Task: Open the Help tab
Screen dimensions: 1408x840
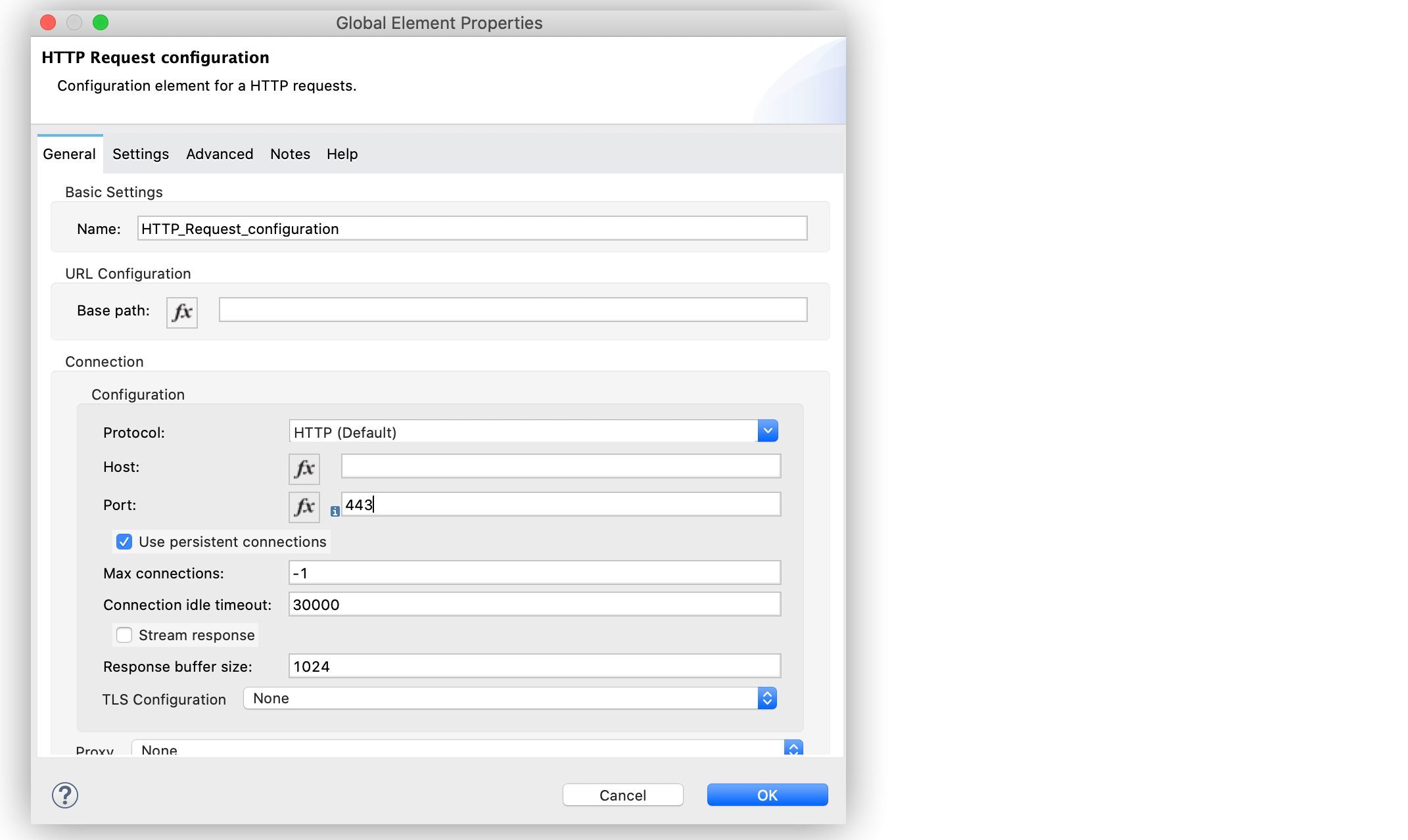Action: point(342,154)
